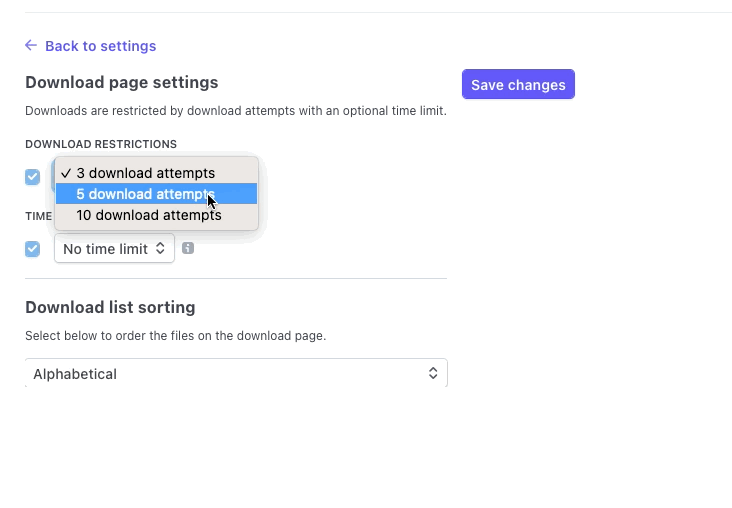Click the No time limit dropdown chevron

click(x=160, y=249)
